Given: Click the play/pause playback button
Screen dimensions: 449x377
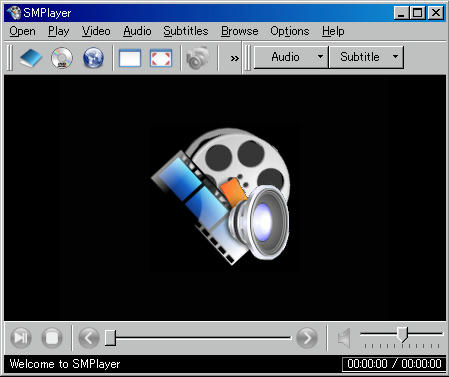Looking at the screenshot, I should point(21,338).
